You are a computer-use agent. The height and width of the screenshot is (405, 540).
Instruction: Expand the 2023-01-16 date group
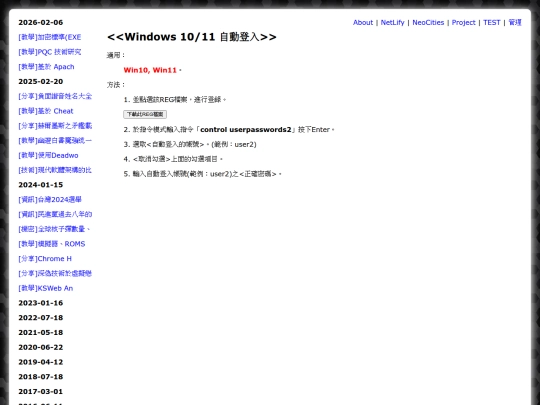(x=41, y=303)
